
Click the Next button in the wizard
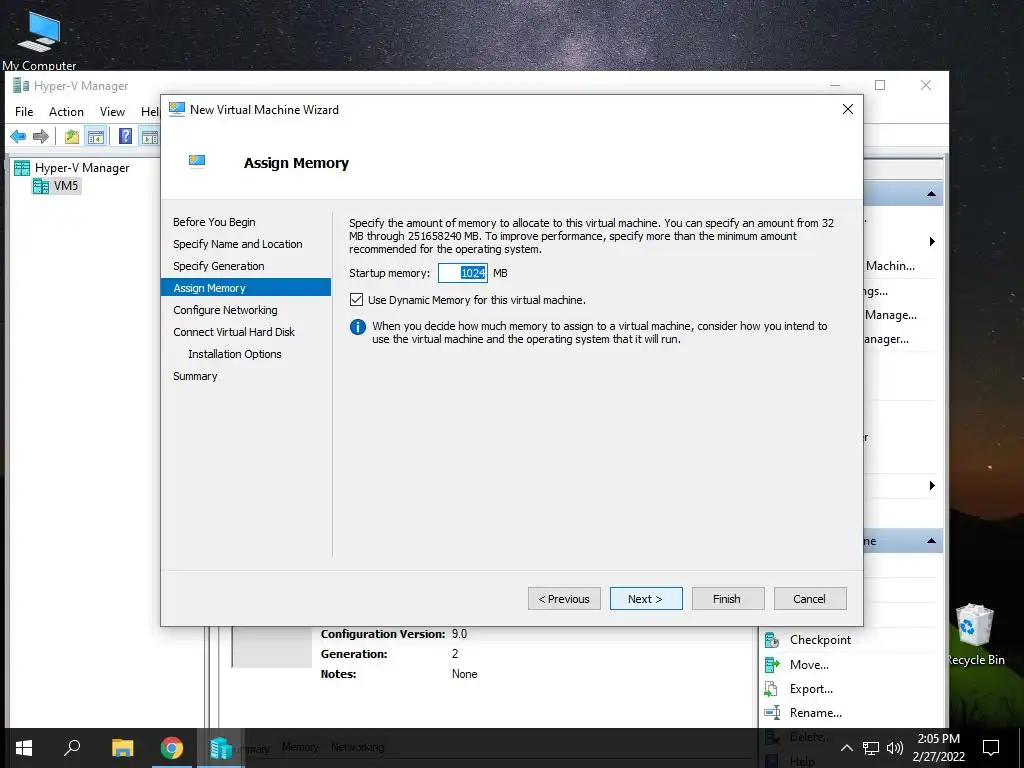pos(646,599)
